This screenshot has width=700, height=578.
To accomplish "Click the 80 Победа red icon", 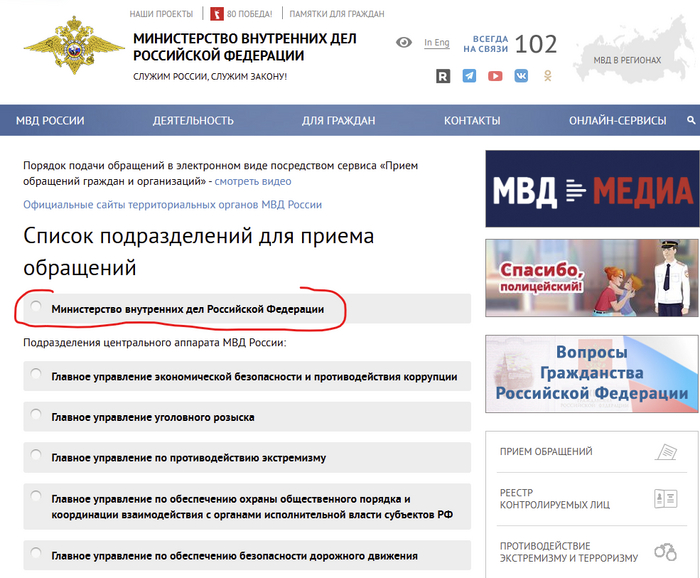I will pos(217,14).
